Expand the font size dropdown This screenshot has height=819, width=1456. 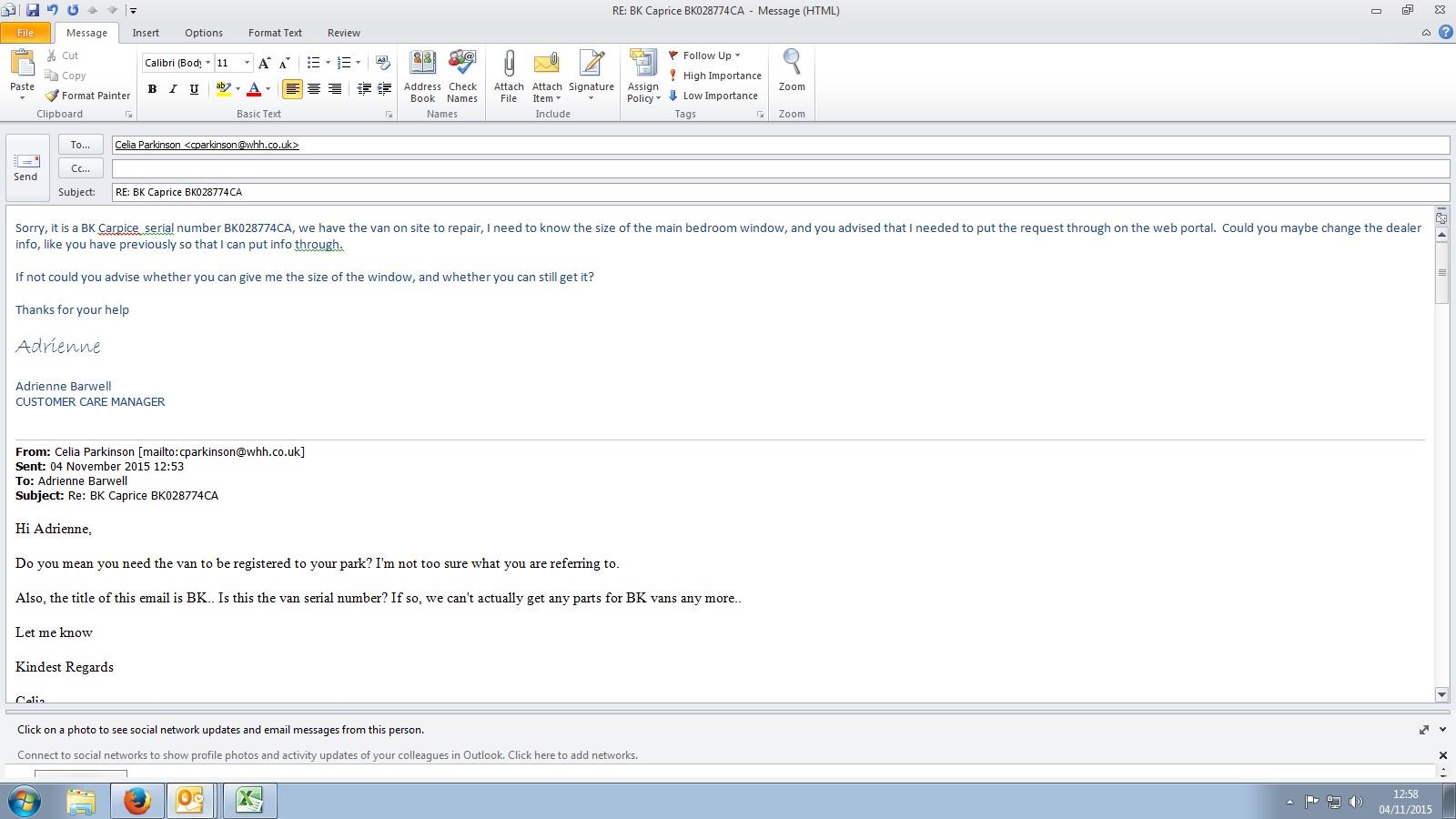247,63
